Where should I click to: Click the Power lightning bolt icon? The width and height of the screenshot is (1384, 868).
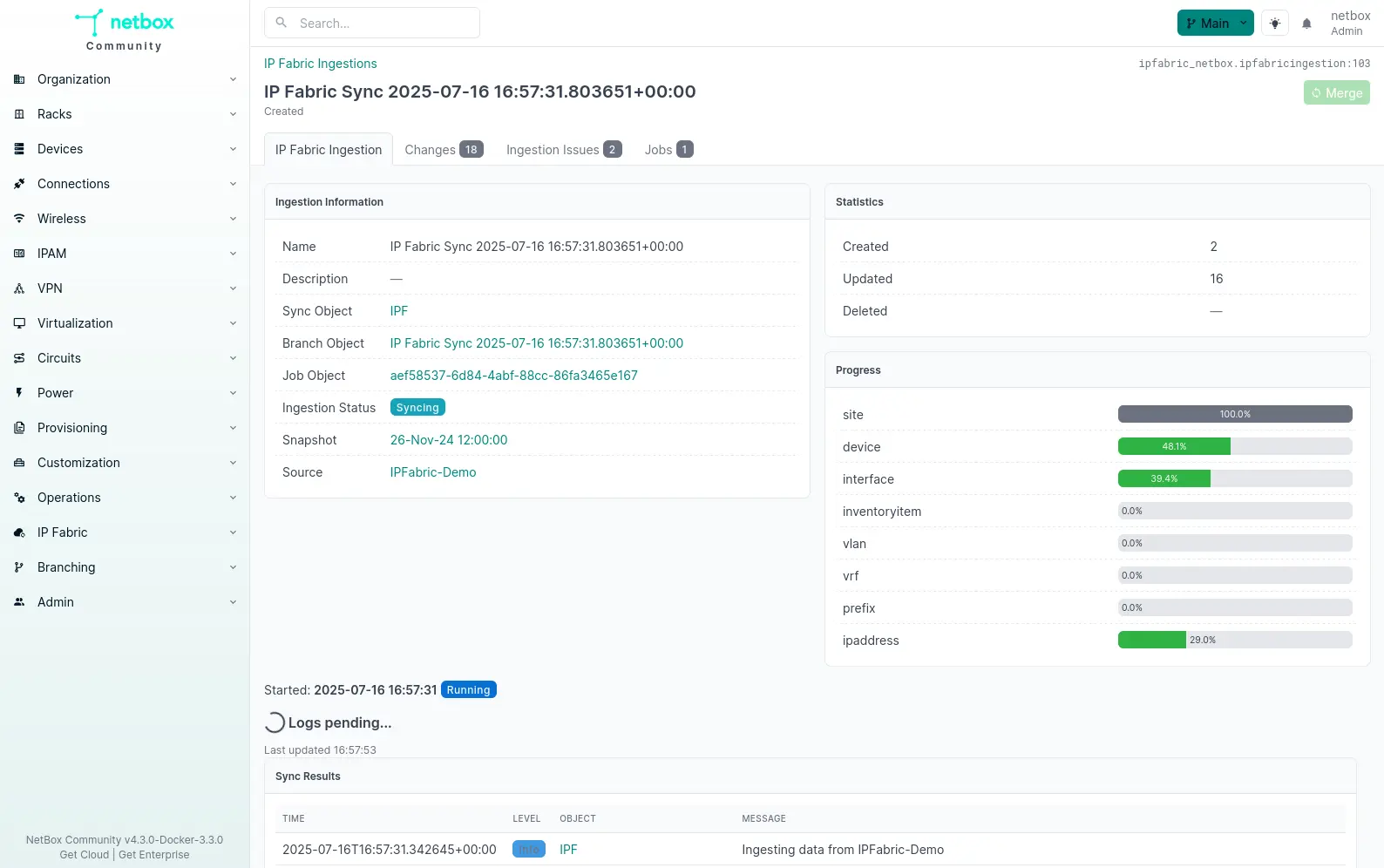(19, 393)
